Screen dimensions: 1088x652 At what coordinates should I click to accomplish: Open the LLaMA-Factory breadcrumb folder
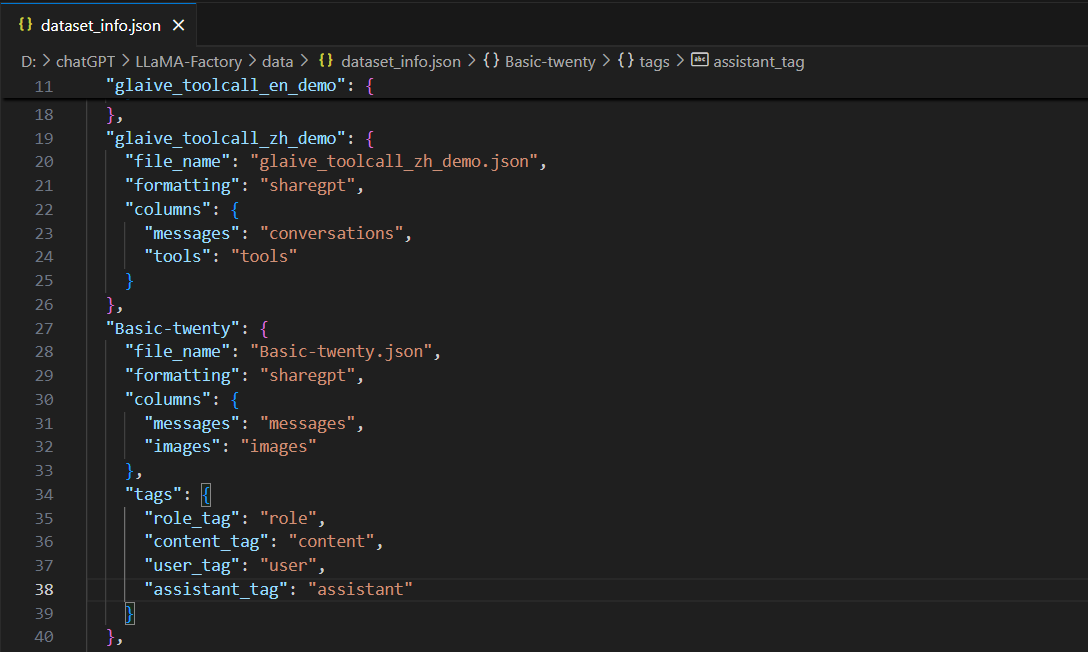189,62
